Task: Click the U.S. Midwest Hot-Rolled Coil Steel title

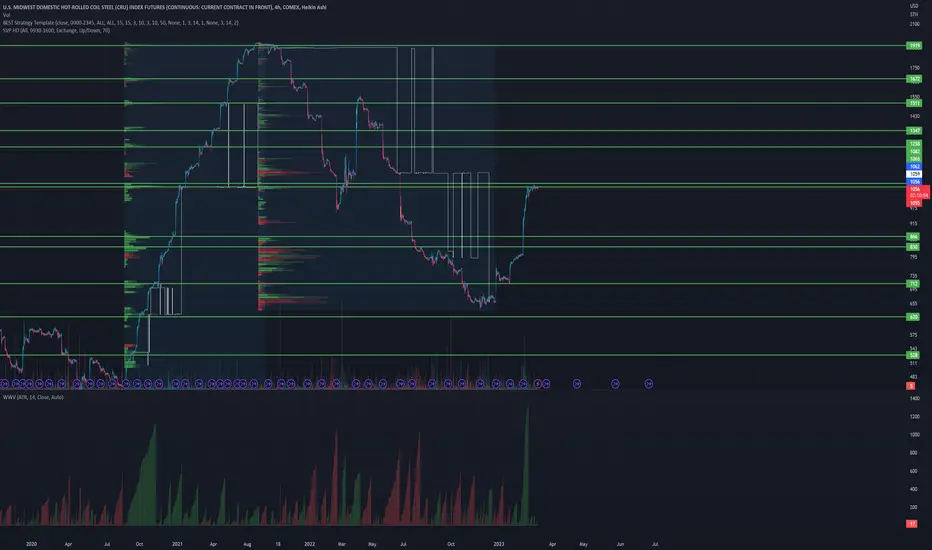Action: pyautogui.click(x=164, y=7)
